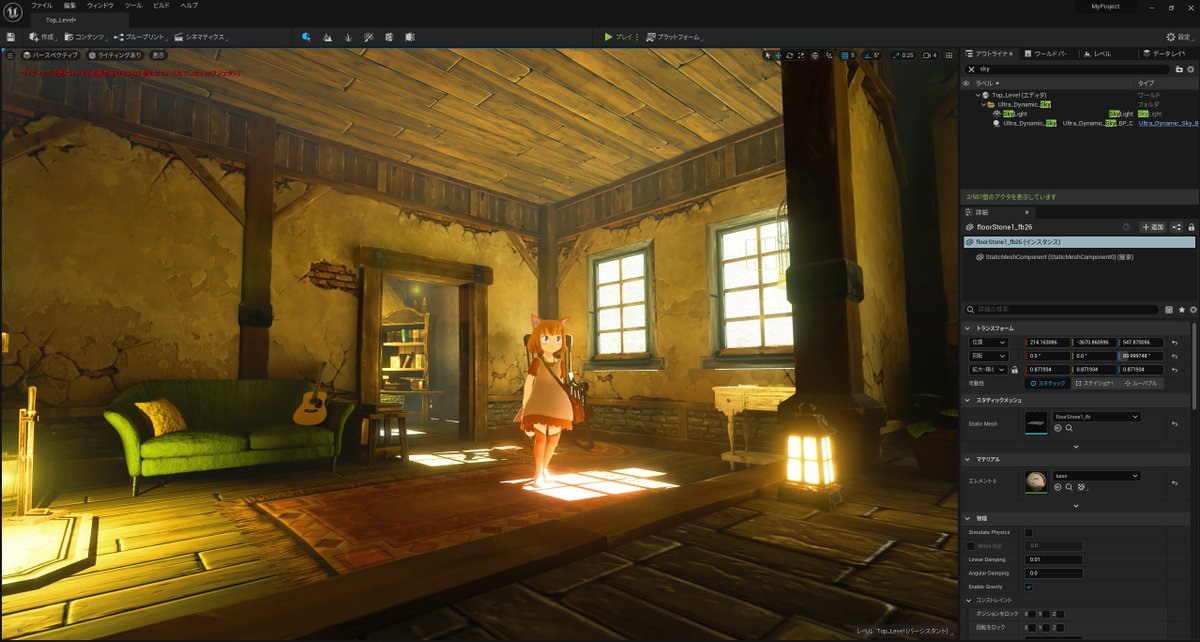
Task: Collapse the スタティックメッシュ section
Action: click(967, 400)
